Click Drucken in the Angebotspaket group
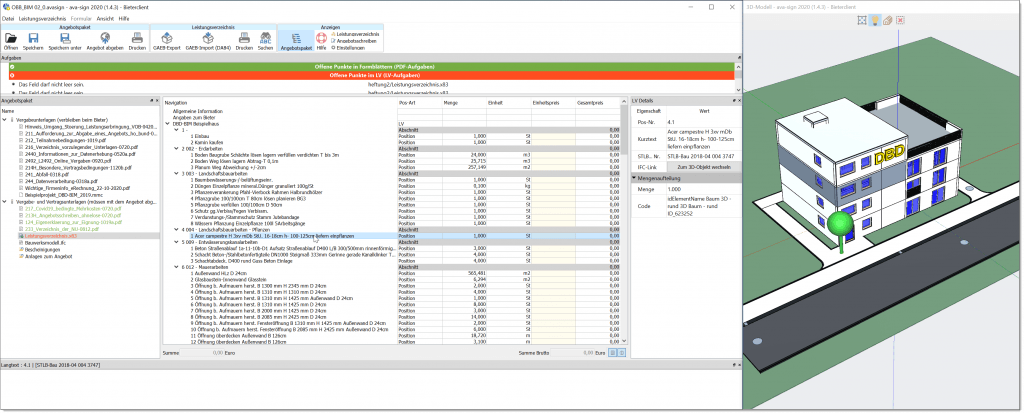1024x414 pixels. tap(137, 39)
